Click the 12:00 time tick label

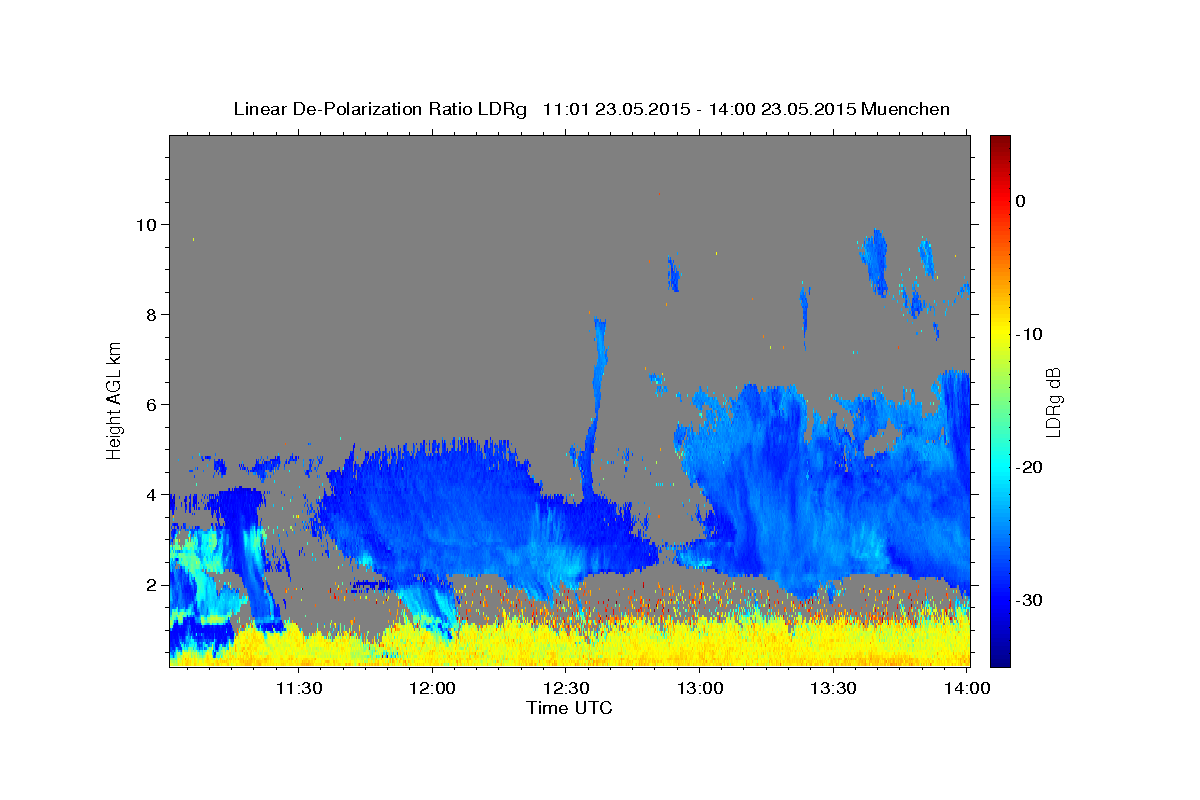pyautogui.click(x=432, y=688)
